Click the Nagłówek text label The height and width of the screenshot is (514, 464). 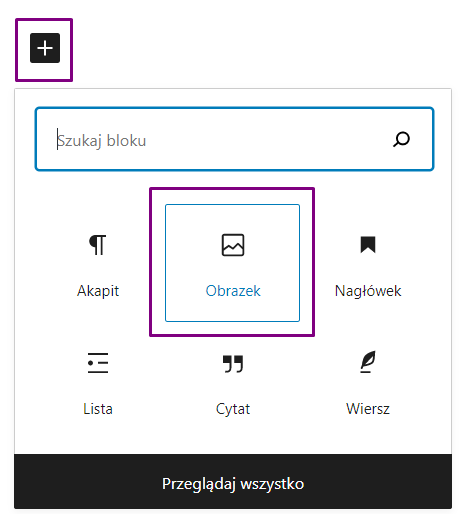pos(368,291)
